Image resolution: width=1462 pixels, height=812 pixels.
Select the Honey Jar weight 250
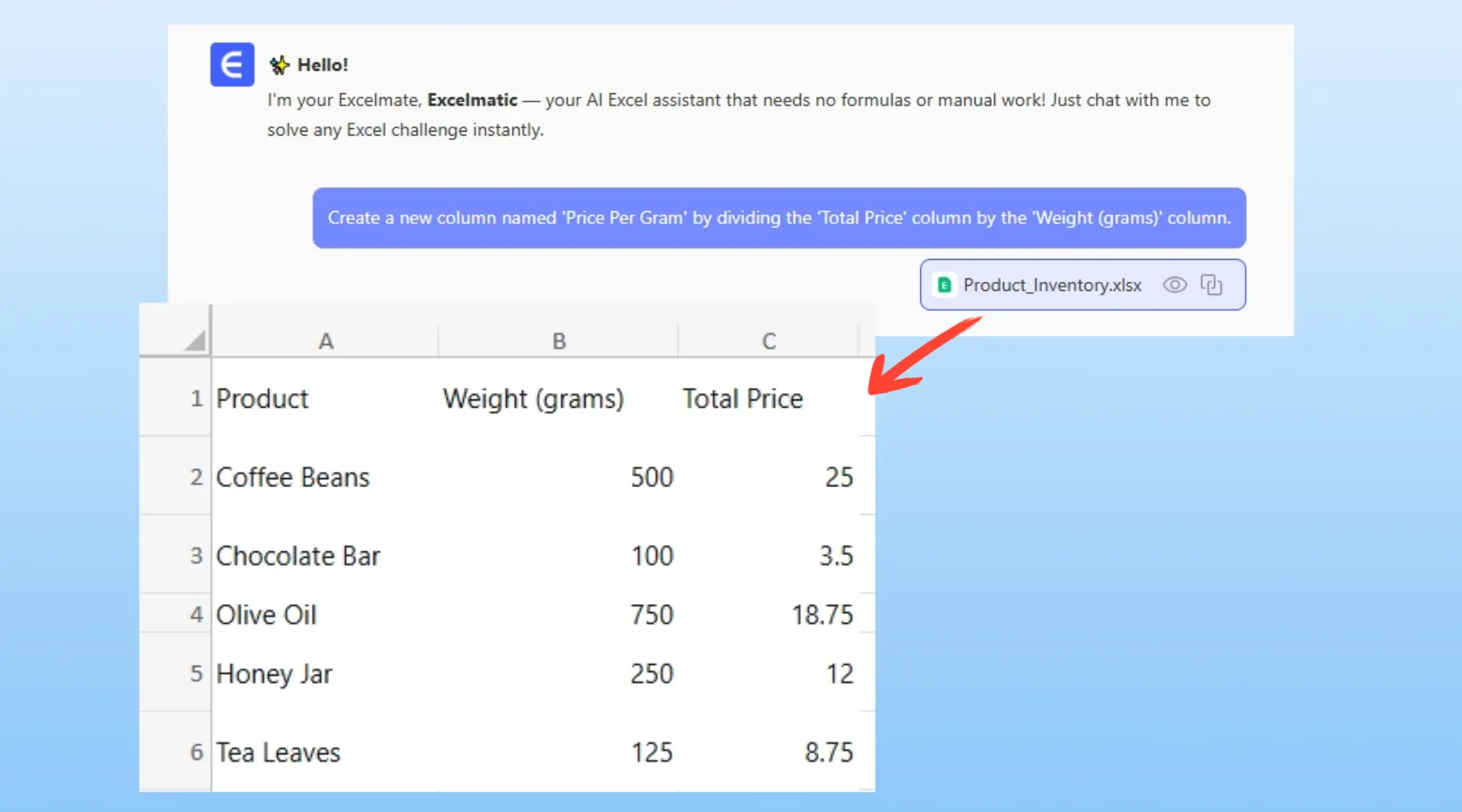[651, 673]
